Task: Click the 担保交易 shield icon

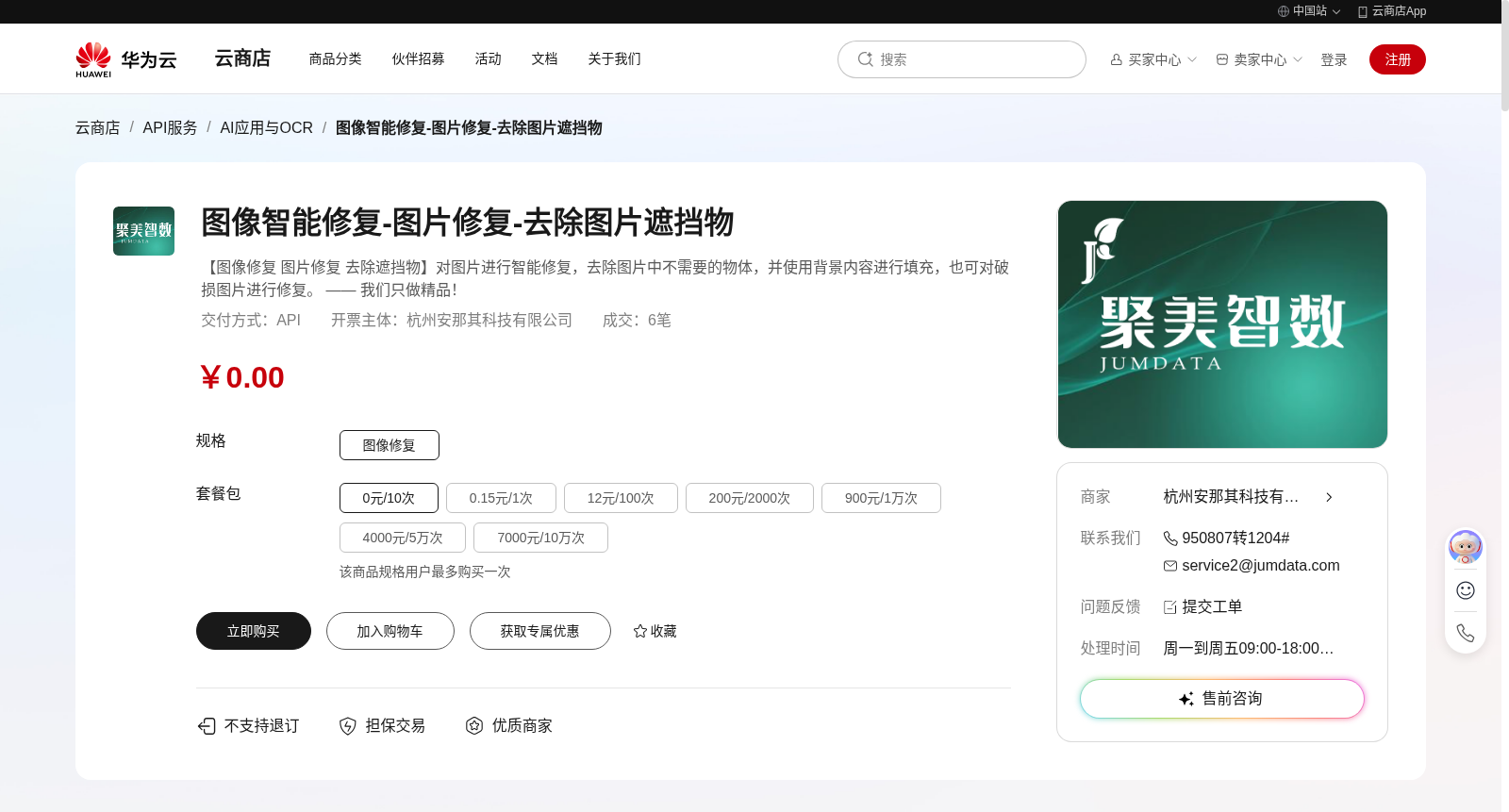Action: tap(348, 725)
